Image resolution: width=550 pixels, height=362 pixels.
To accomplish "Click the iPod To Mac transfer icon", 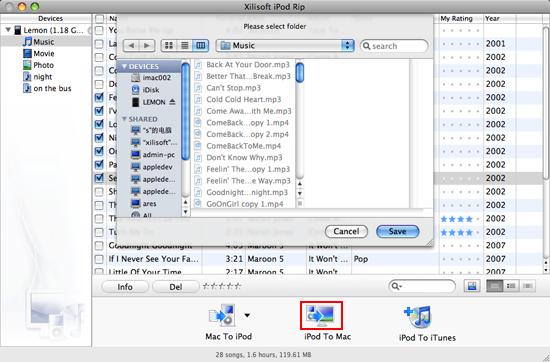I will (321, 315).
